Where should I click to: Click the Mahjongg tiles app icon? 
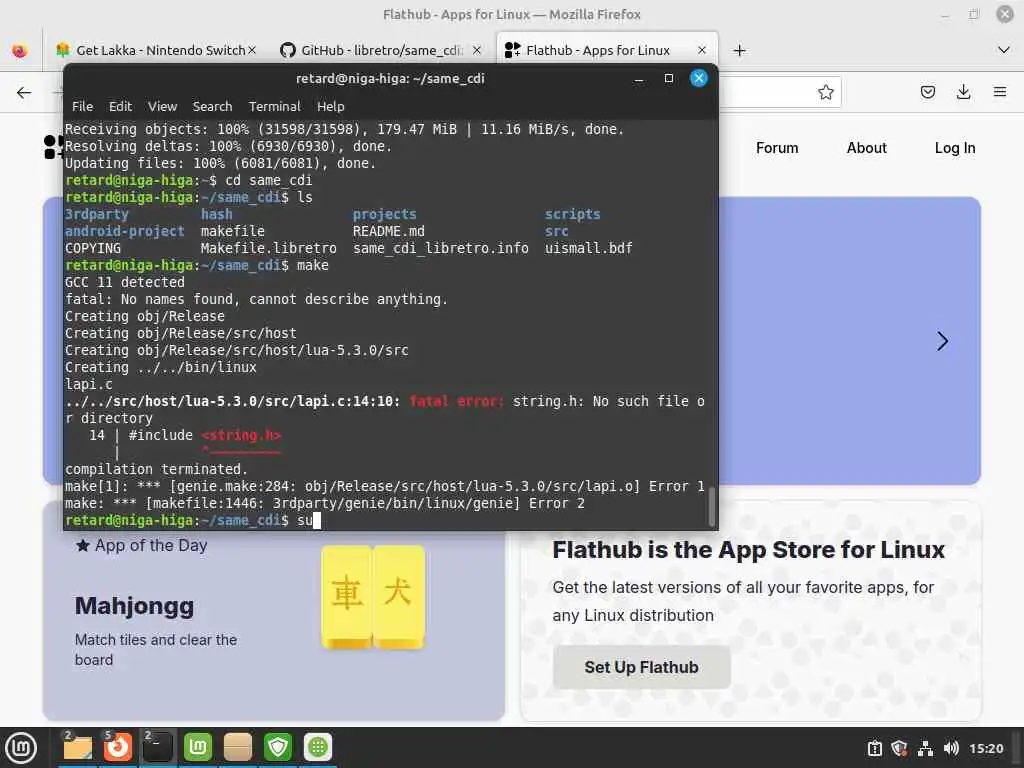coord(373,598)
